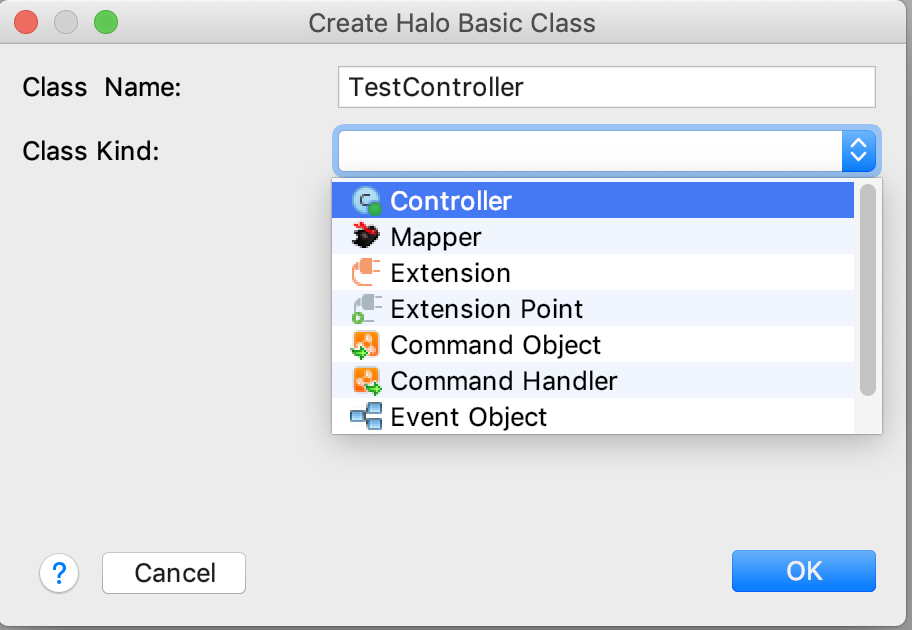Screen dimensions: 912x630
Task: Select the Extension Point option
Action: click(487, 309)
